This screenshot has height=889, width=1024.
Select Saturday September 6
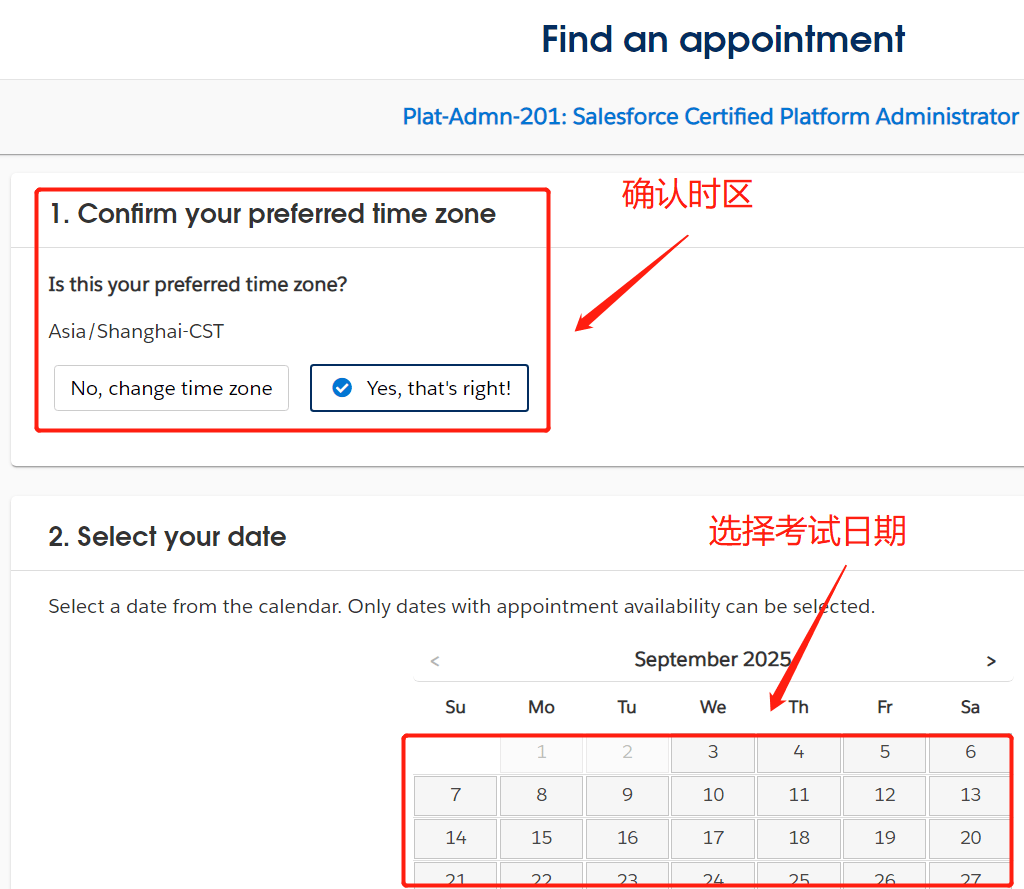[x=970, y=752]
